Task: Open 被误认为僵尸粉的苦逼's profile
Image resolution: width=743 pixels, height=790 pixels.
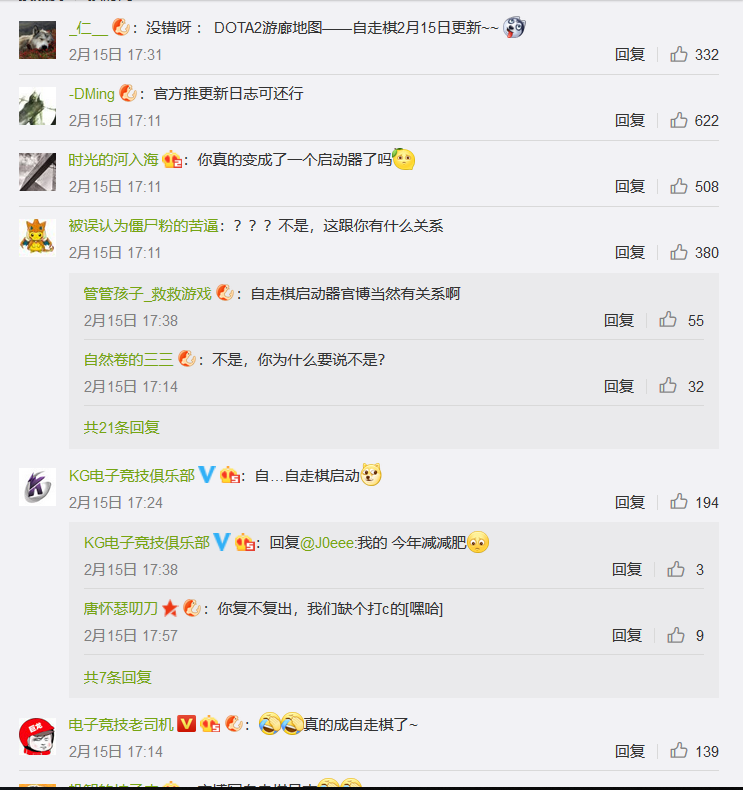Action: tap(144, 226)
